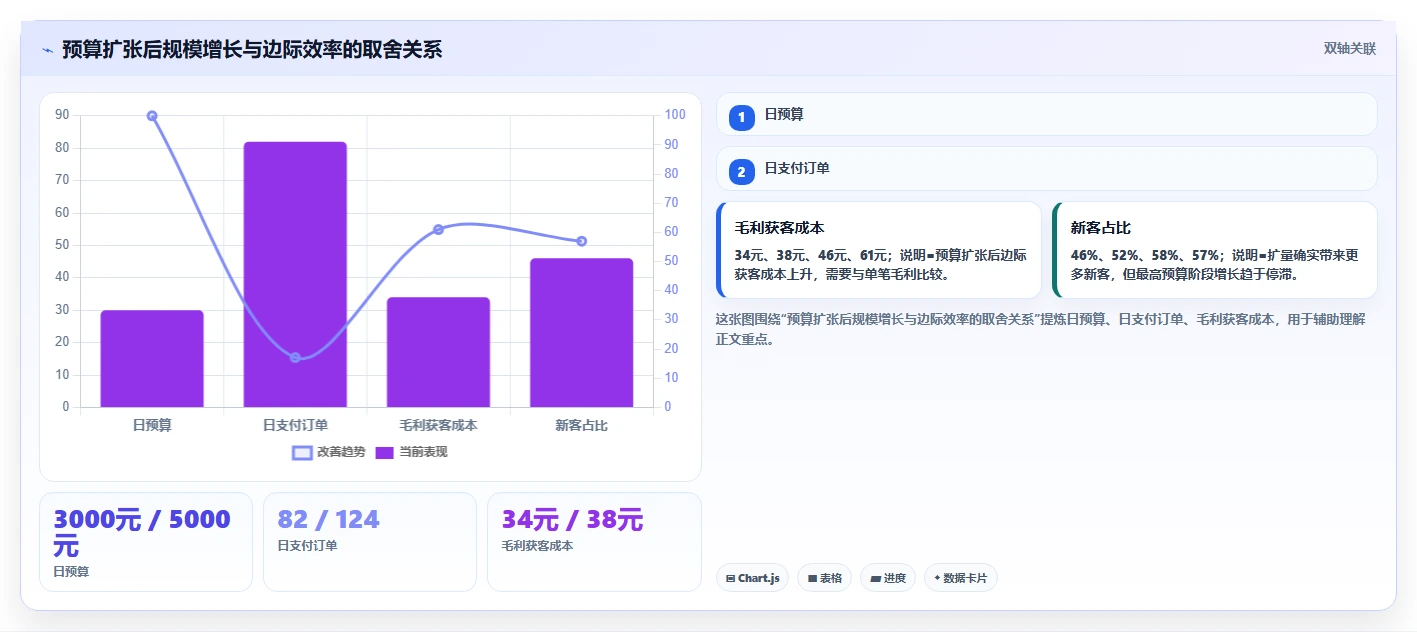Click 毛利获客成本 label under 34元 / 38元
Image resolution: width=1417 pixels, height=632 pixels.
point(537,546)
